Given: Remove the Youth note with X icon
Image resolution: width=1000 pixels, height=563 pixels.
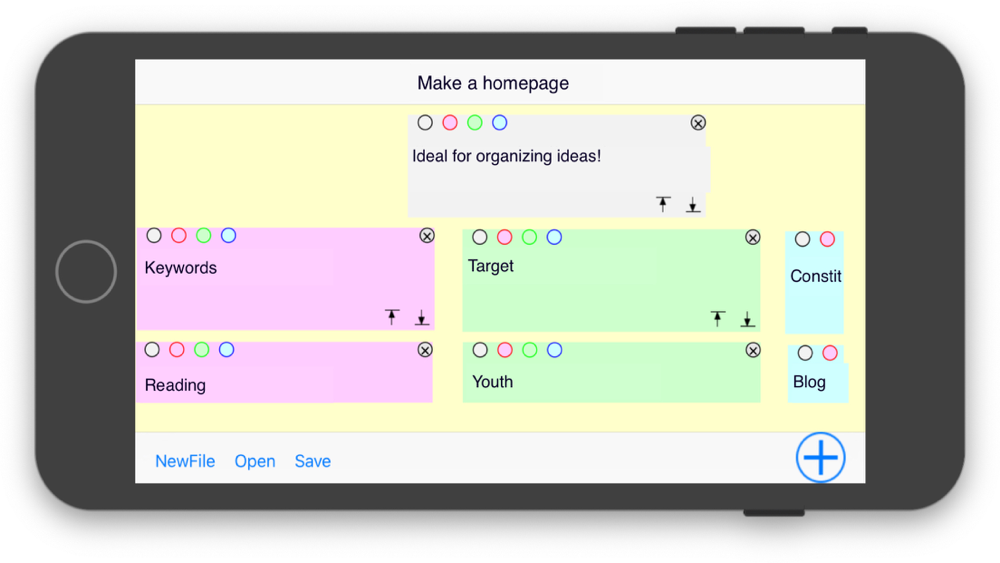Looking at the screenshot, I should [x=753, y=350].
